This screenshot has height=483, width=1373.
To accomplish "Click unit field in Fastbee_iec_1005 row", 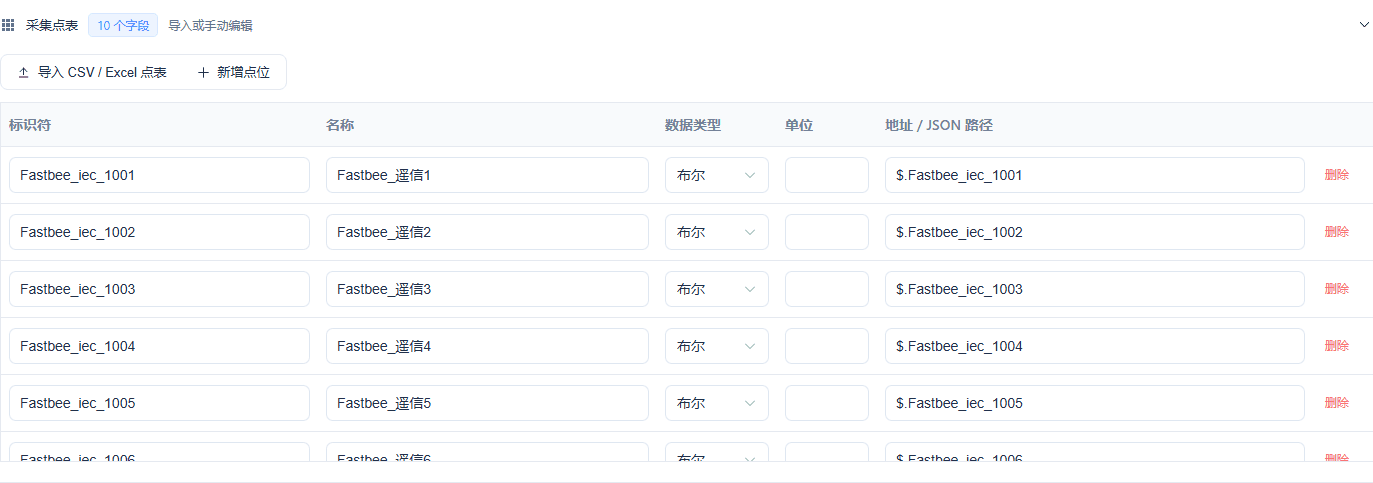I will click(827, 403).
